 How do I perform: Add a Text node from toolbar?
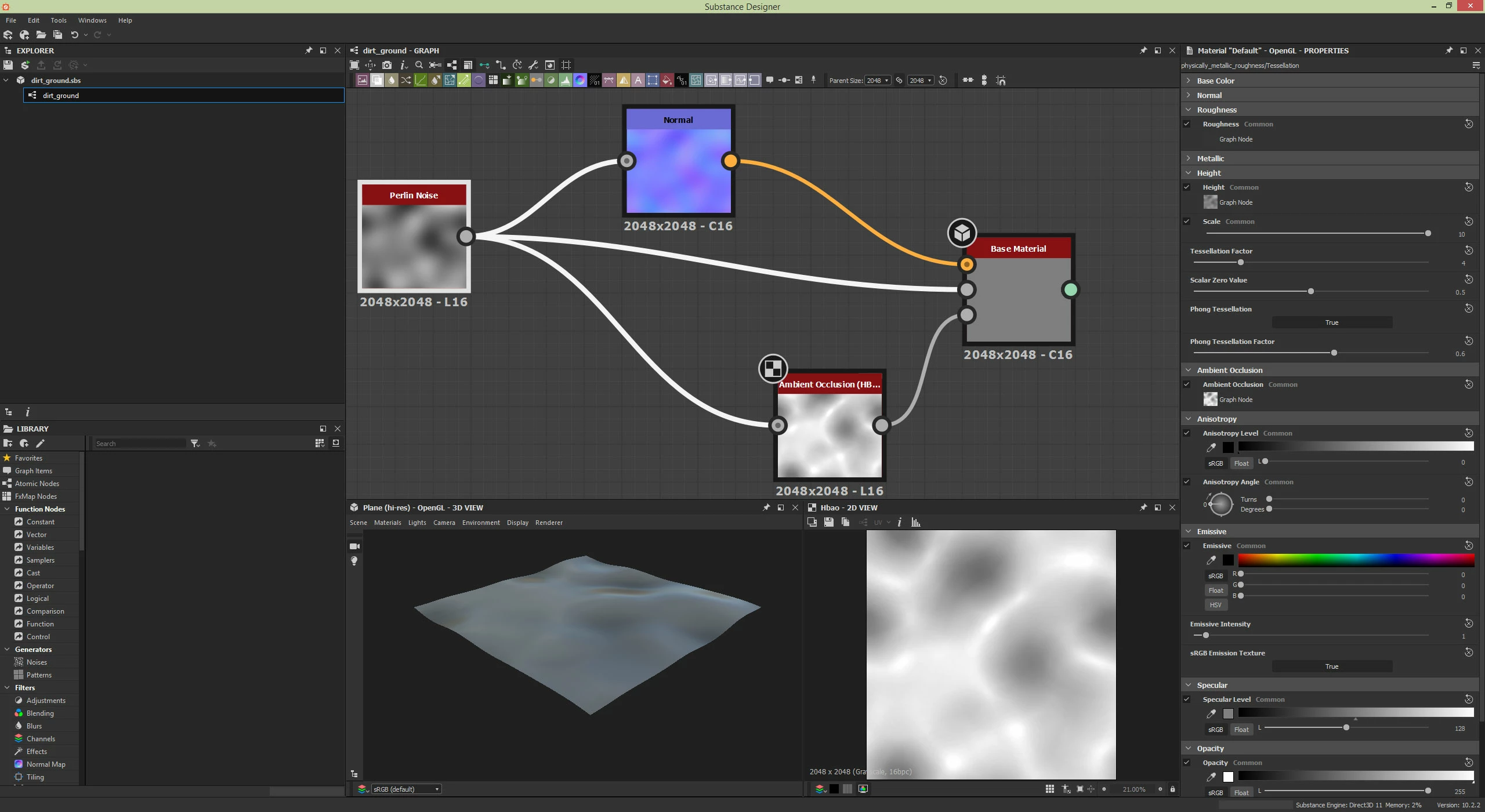638,81
